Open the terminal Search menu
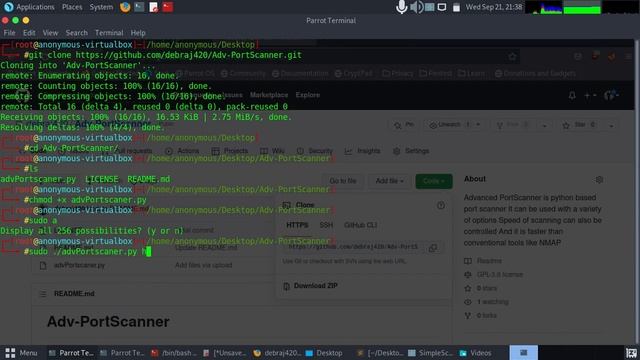The image size is (640, 360). pyautogui.click(x=76, y=33)
